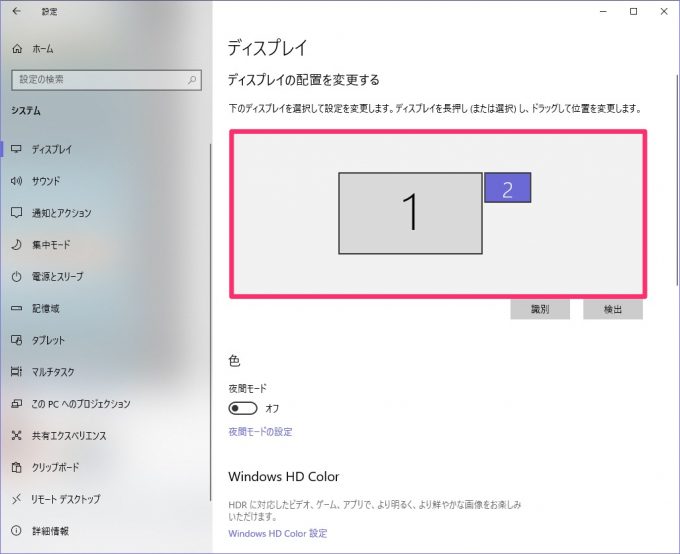Select display 2 in the arrangement
The height and width of the screenshot is (554, 680).
point(507,187)
